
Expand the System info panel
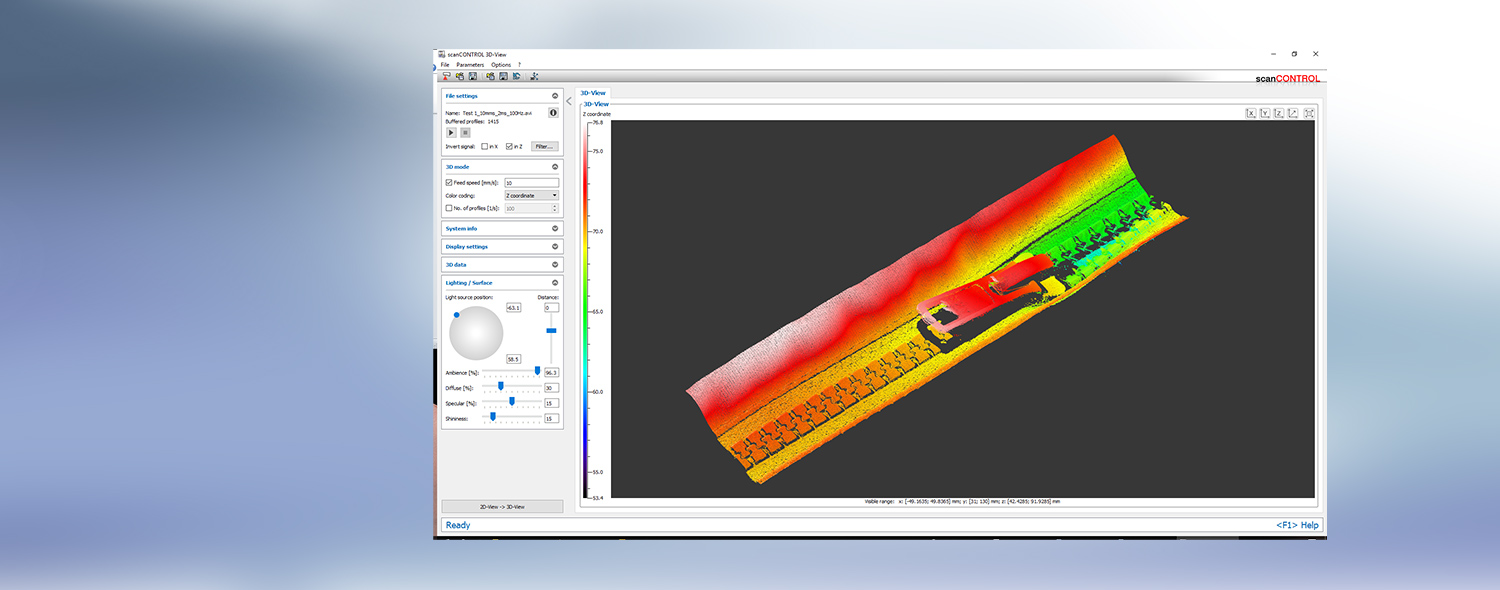[x=555, y=228]
